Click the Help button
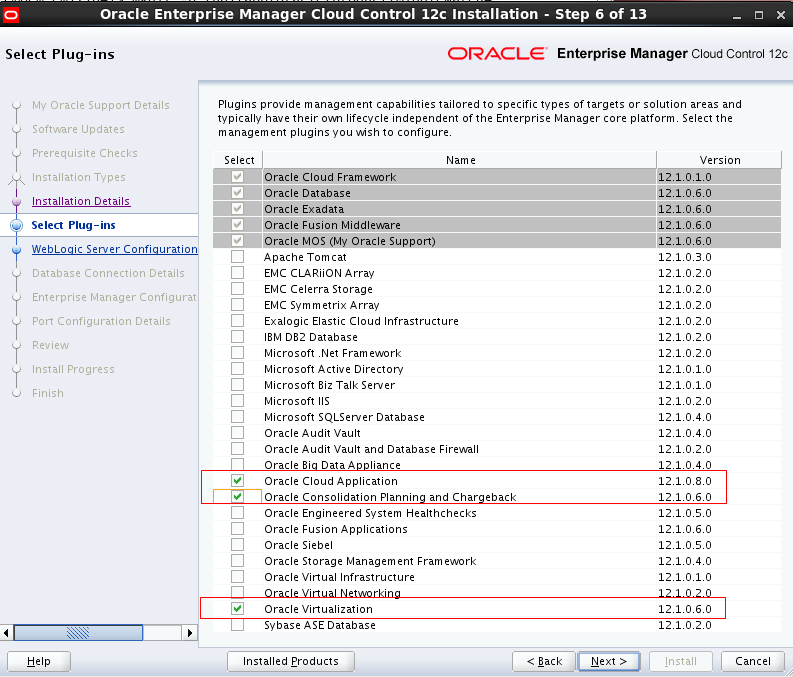 [39, 661]
